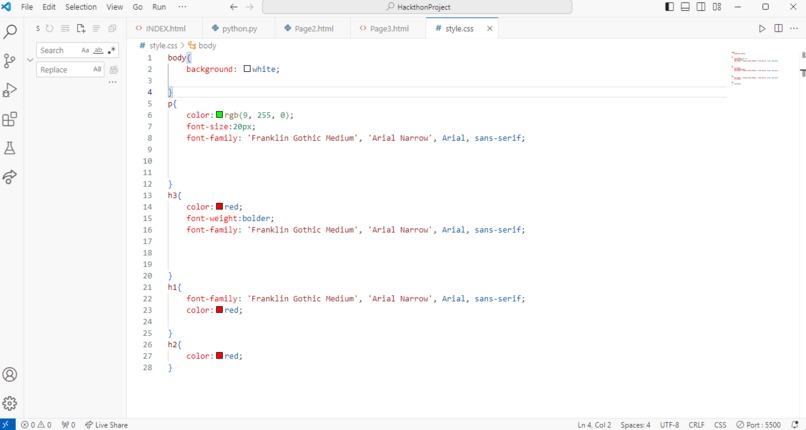The image size is (806, 430).
Task: Open the Selection menu
Action: point(81,7)
